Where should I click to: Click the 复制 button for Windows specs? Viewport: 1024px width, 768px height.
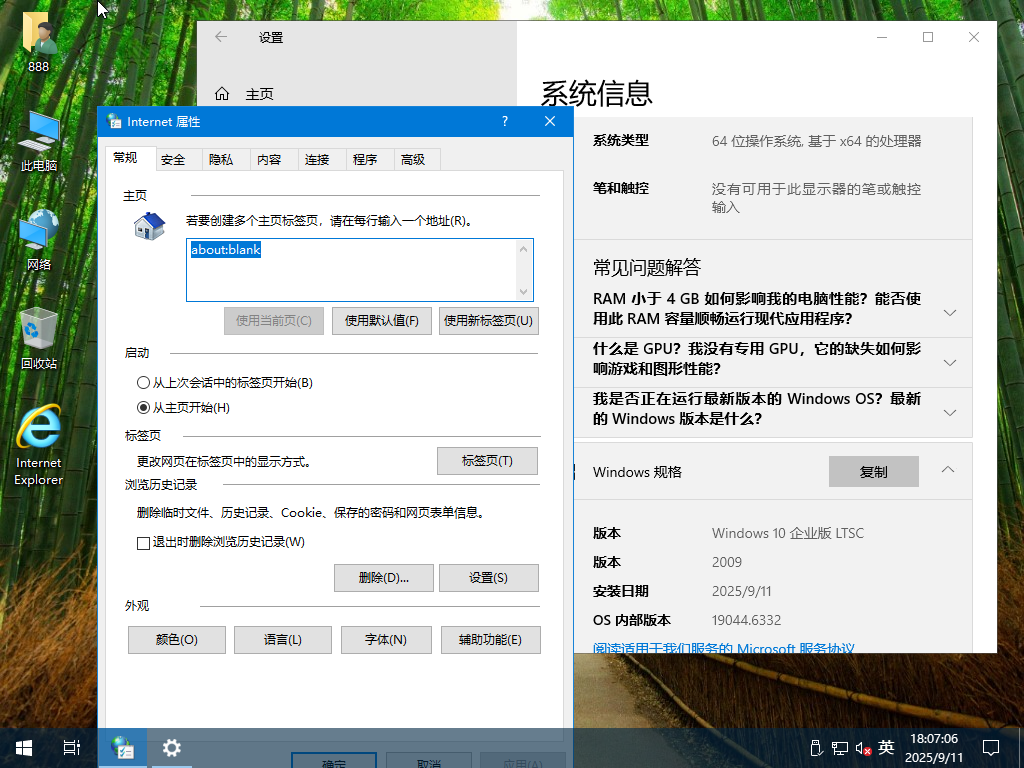[x=873, y=471]
